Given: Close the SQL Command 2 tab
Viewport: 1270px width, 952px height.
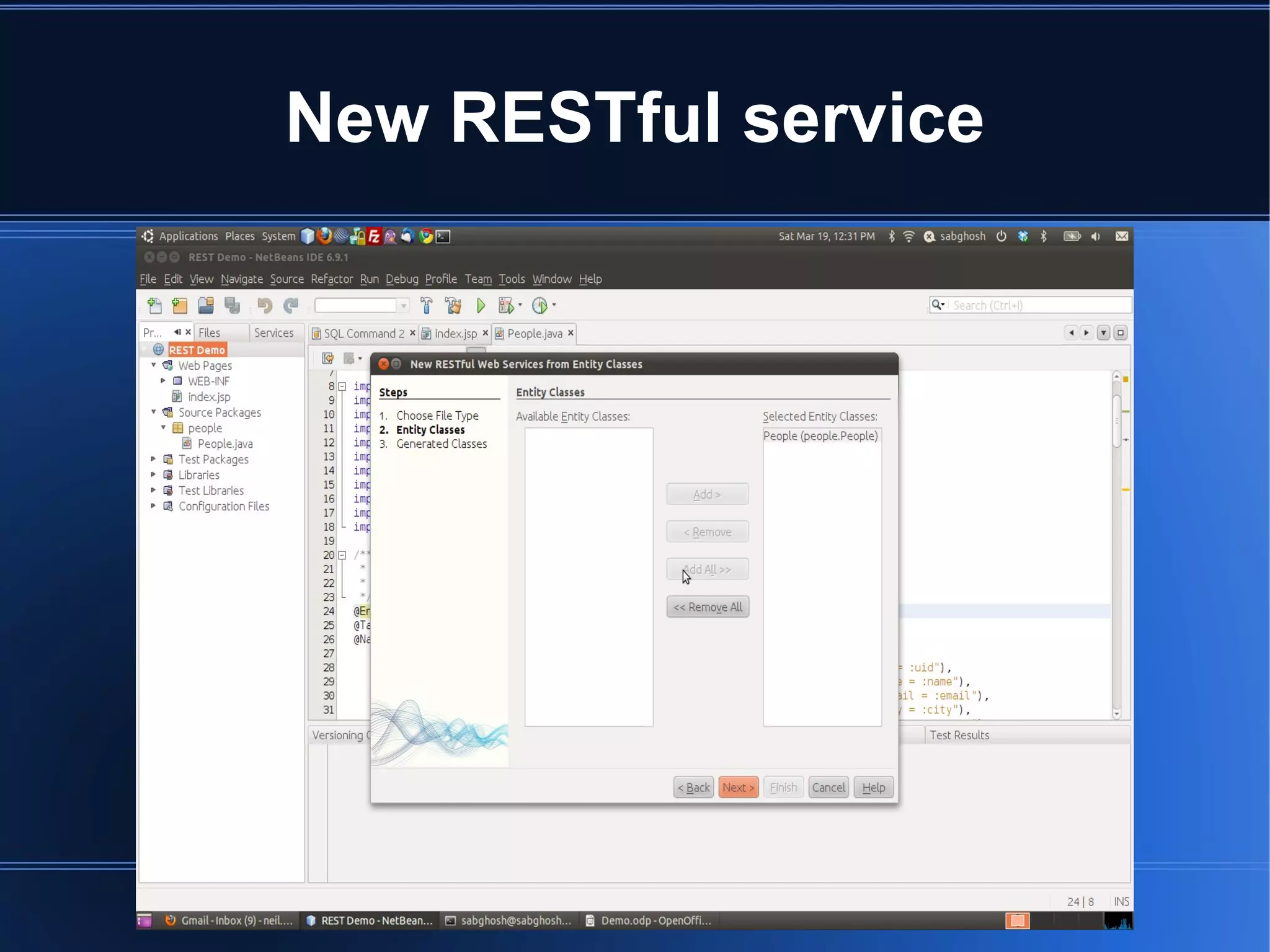Looking at the screenshot, I should coord(412,333).
